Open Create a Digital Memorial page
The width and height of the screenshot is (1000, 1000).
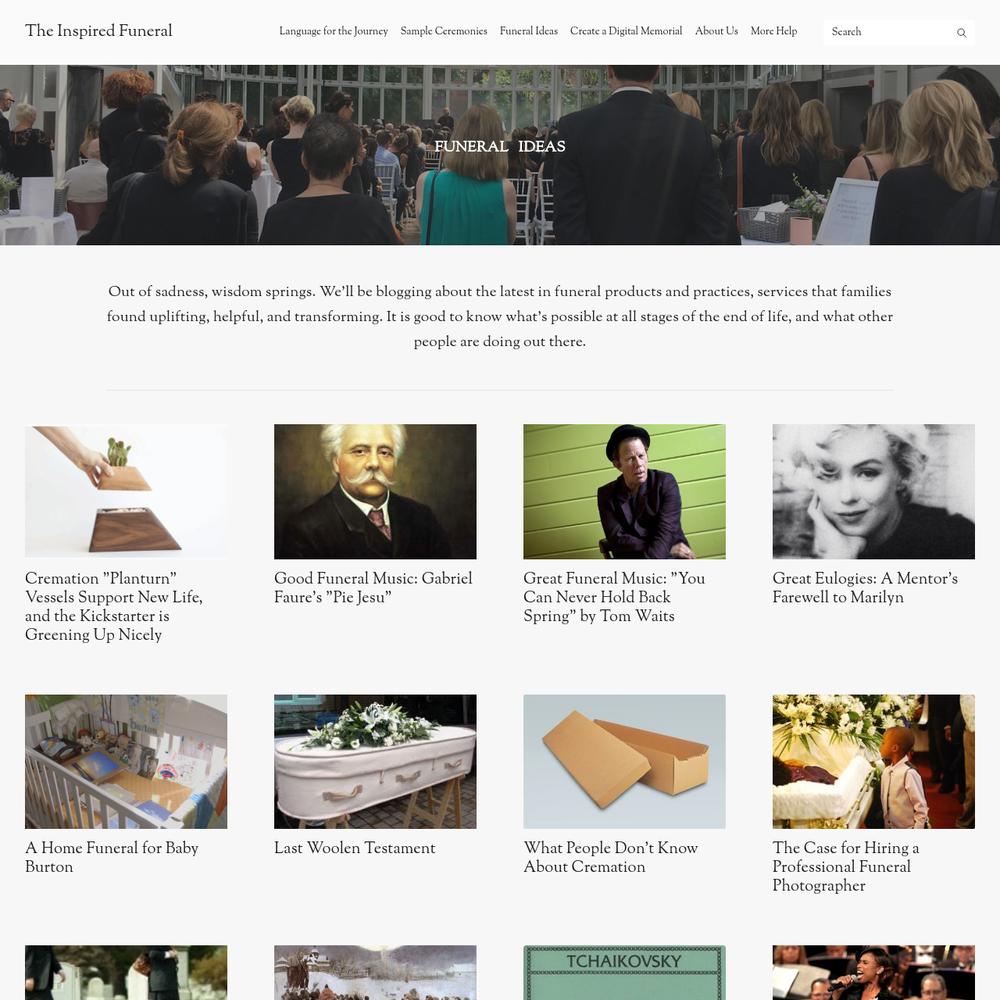626,31
